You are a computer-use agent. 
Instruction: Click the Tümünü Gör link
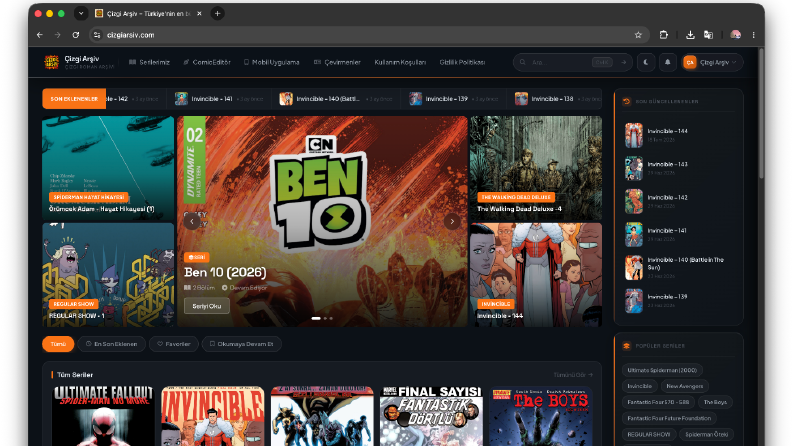coord(573,375)
